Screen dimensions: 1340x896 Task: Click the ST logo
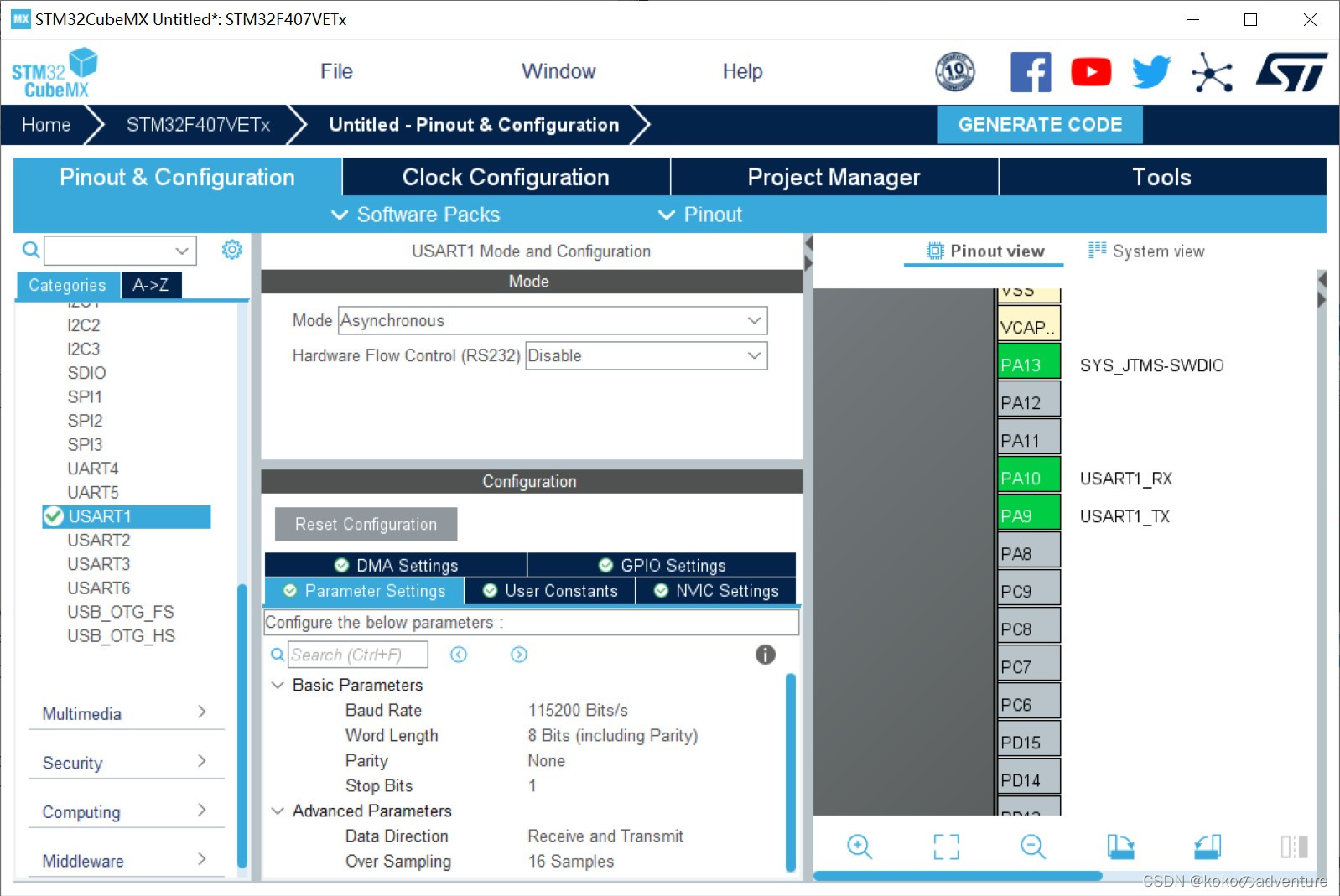click(1291, 72)
